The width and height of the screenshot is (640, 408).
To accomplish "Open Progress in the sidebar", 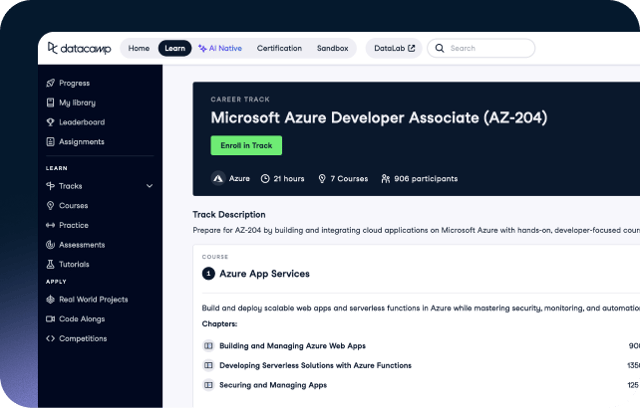I will point(74,83).
